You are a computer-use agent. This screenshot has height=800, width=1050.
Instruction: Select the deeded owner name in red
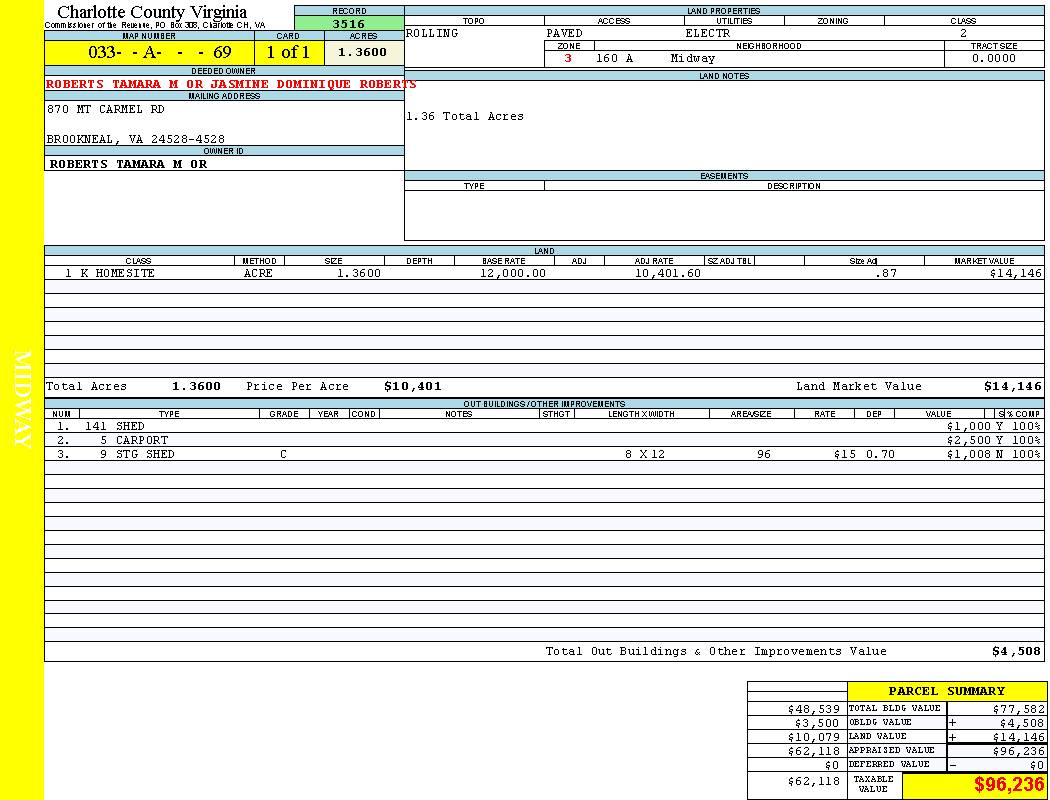231,84
